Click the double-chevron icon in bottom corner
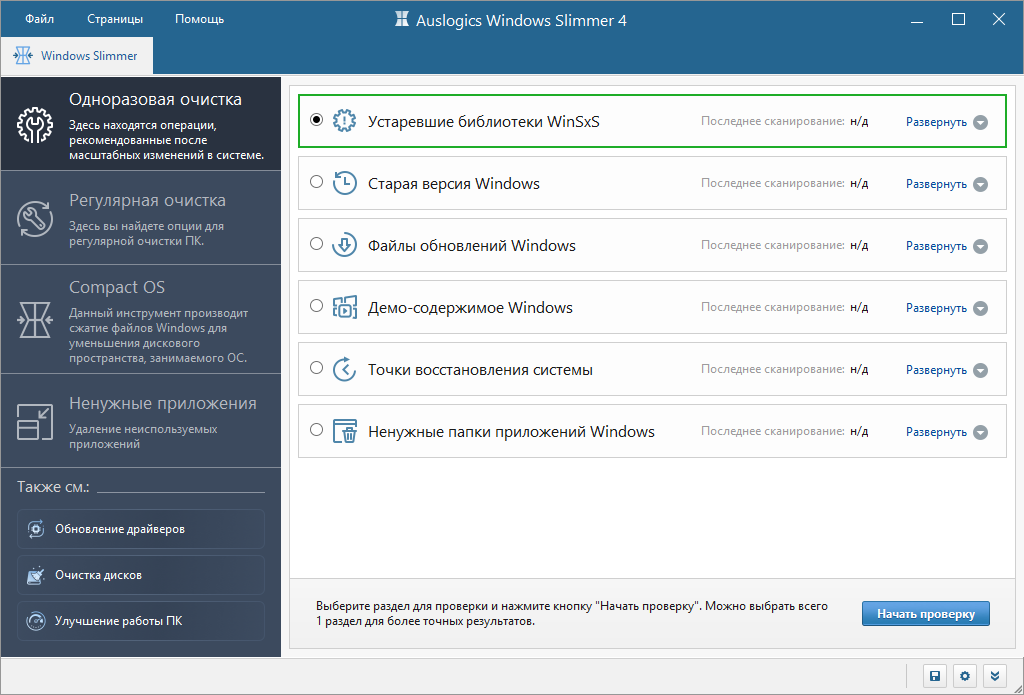Screen dimensions: 1024x695 [993, 676]
